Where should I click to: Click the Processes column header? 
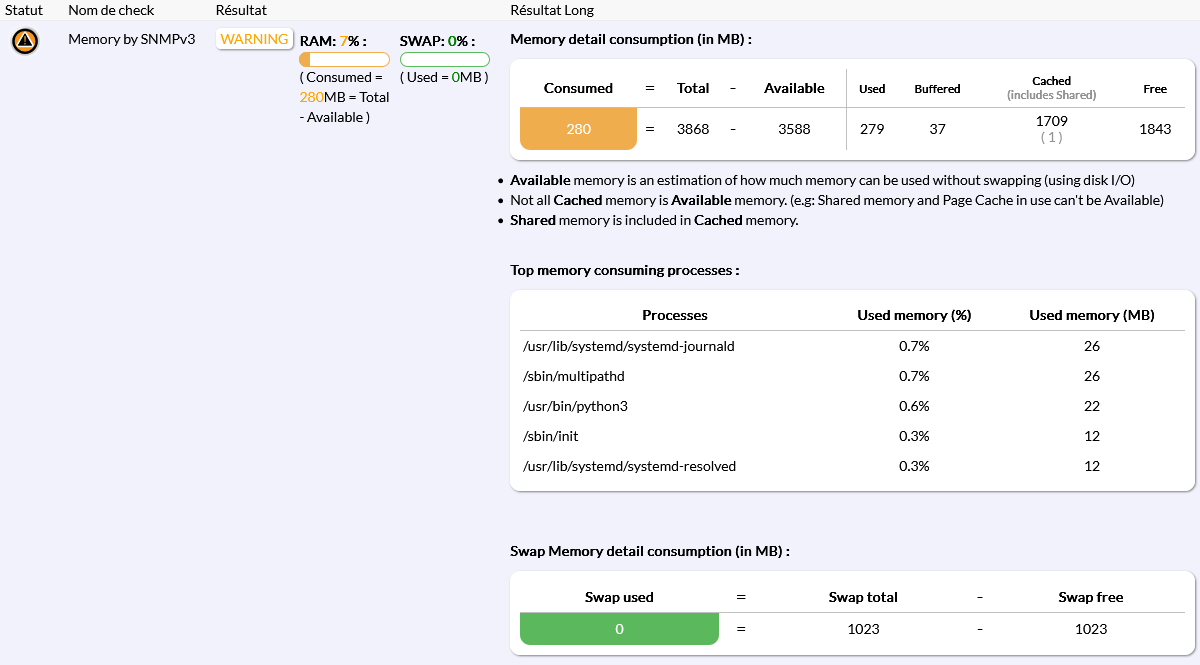674,315
